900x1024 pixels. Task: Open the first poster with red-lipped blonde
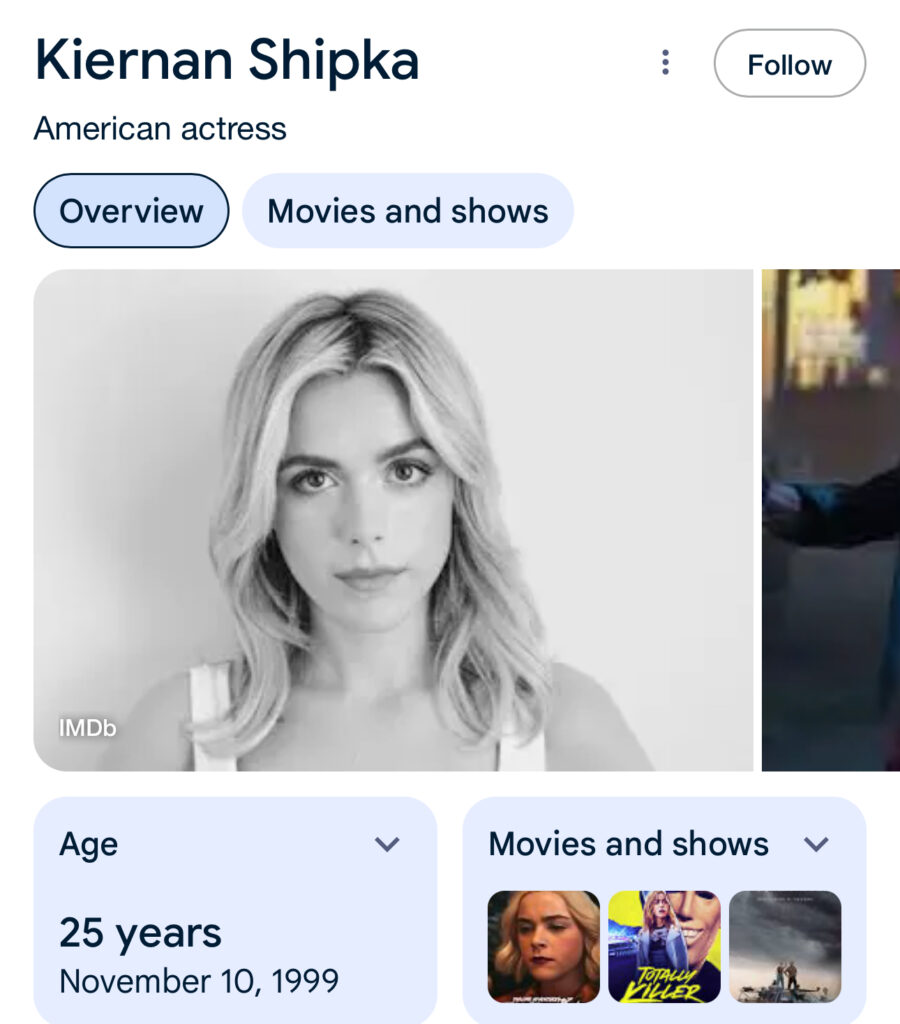tap(543, 946)
